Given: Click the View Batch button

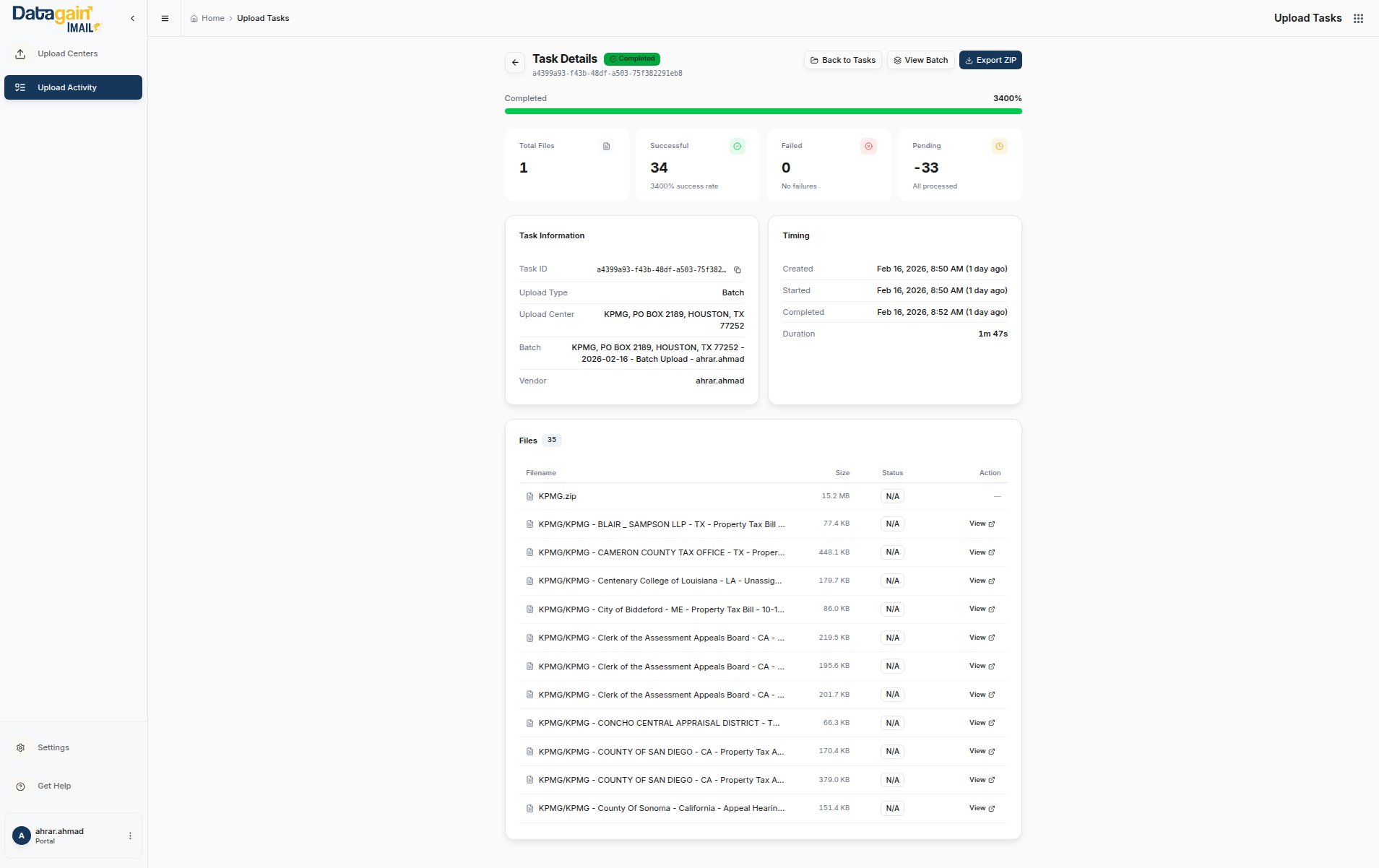Looking at the screenshot, I should [x=920, y=61].
